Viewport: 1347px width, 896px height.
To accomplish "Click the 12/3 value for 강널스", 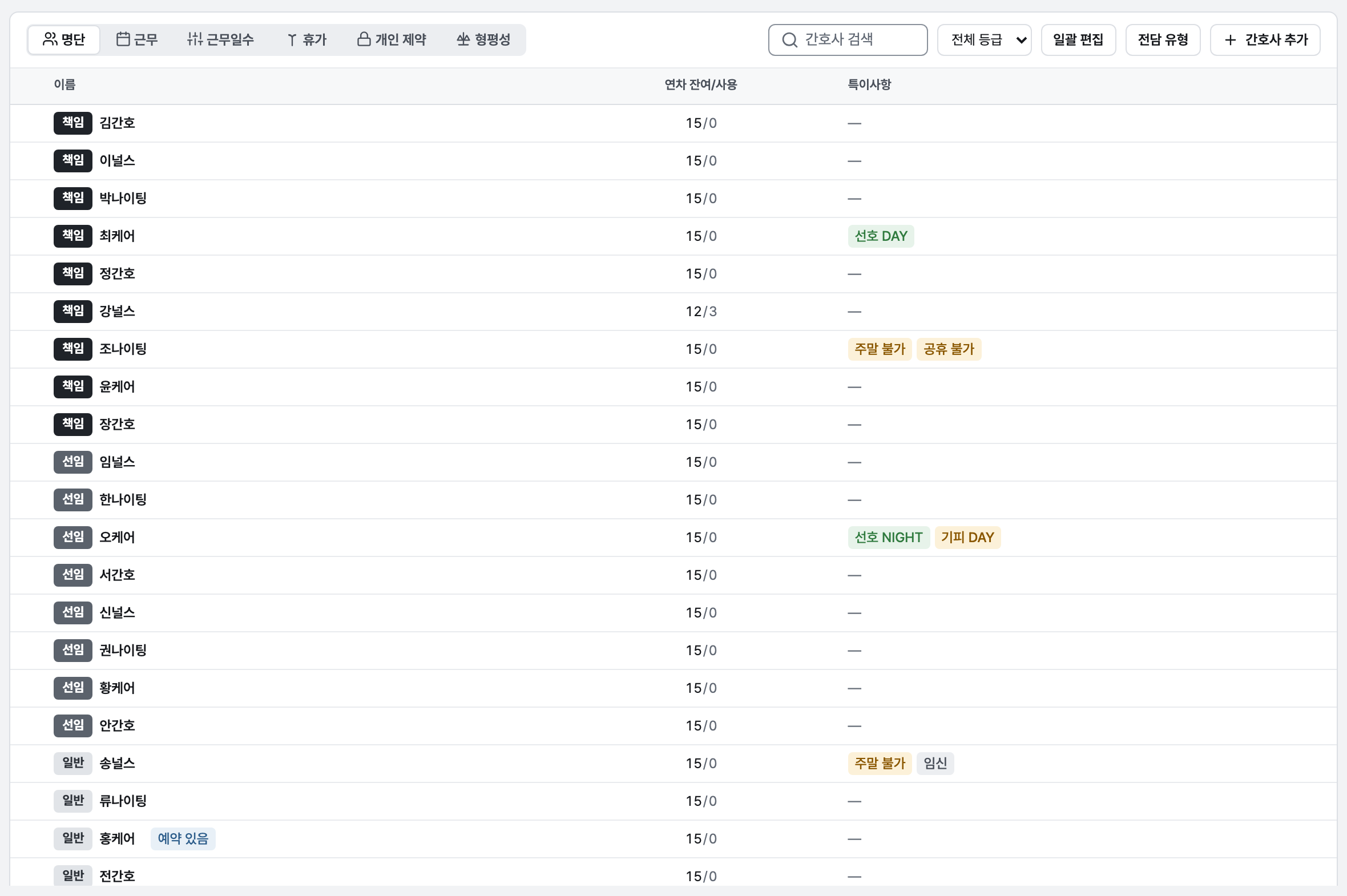I will (x=701, y=312).
